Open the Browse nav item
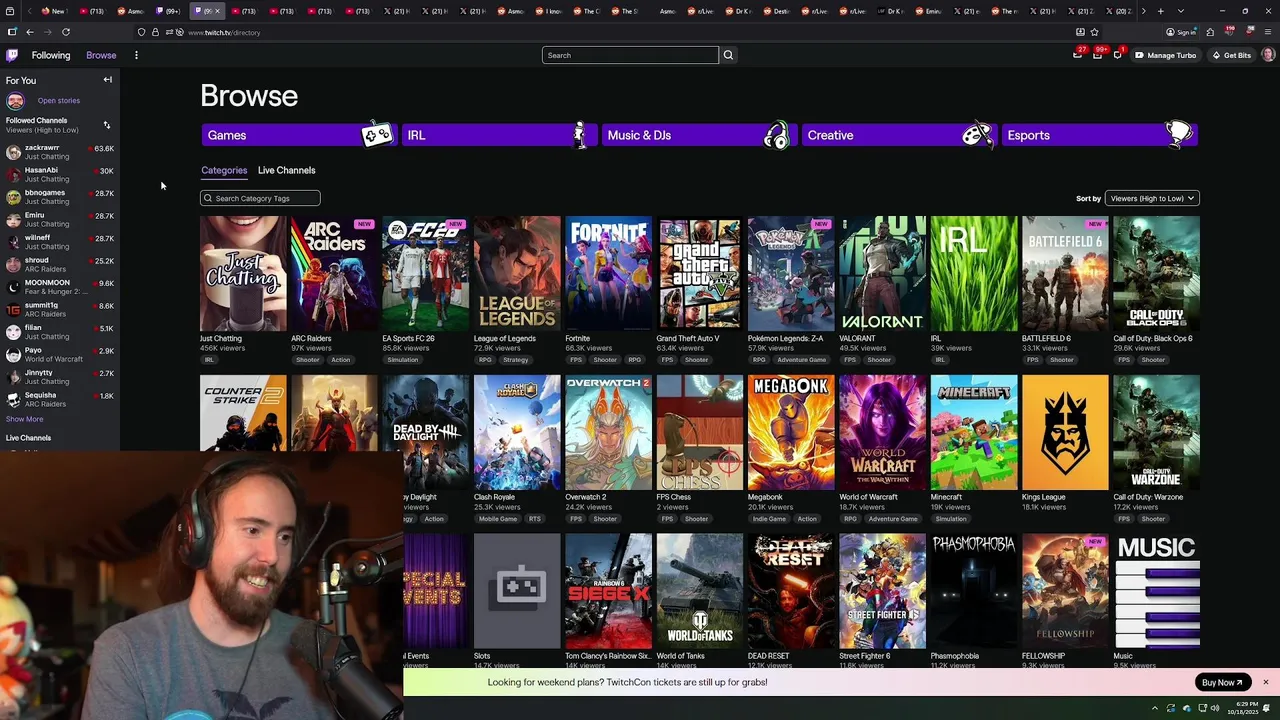Viewport: 1280px width, 720px height. [x=101, y=55]
